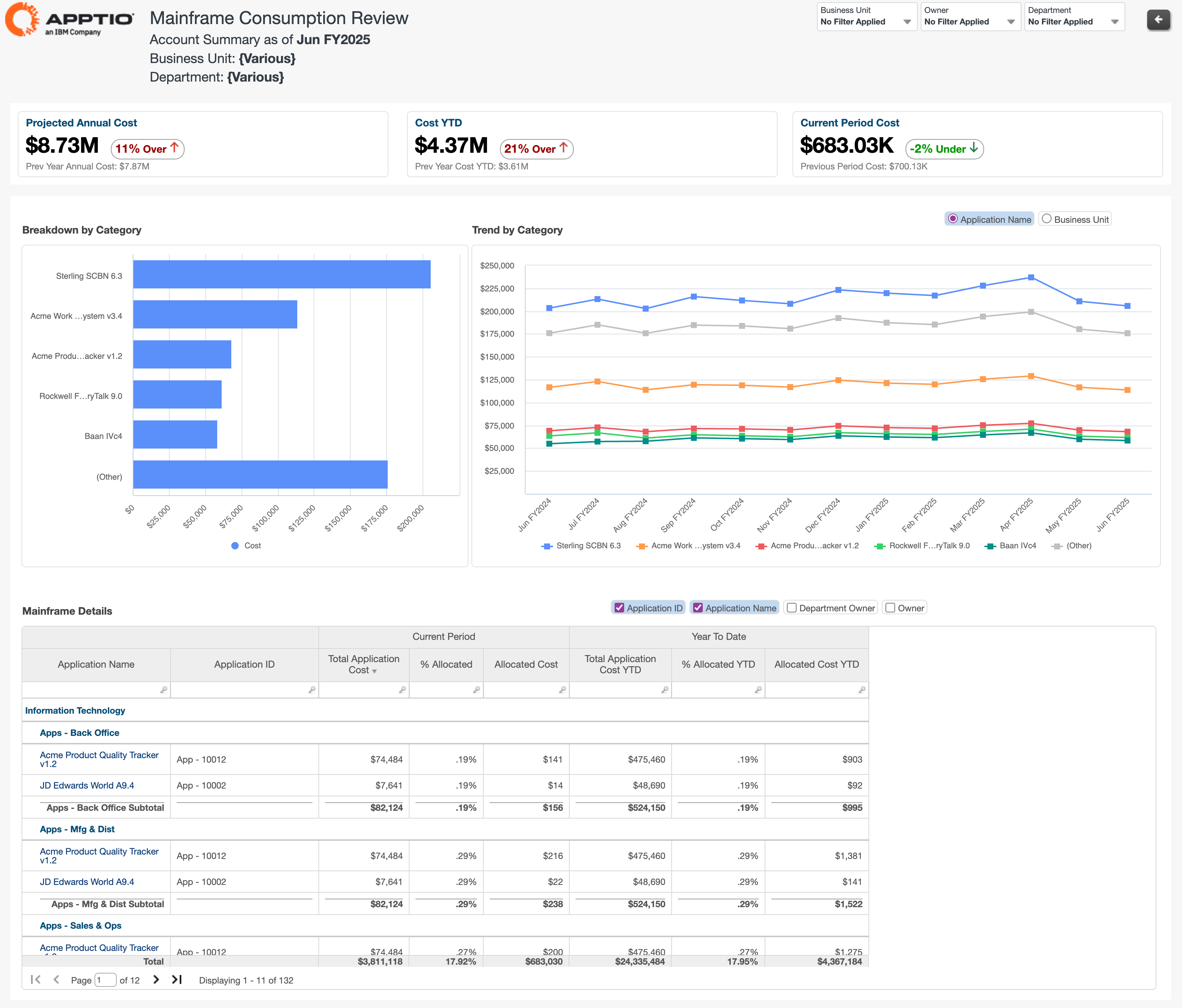Jump to first page arrow
The image size is (1182, 1008).
pyautogui.click(x=35, y=979)
